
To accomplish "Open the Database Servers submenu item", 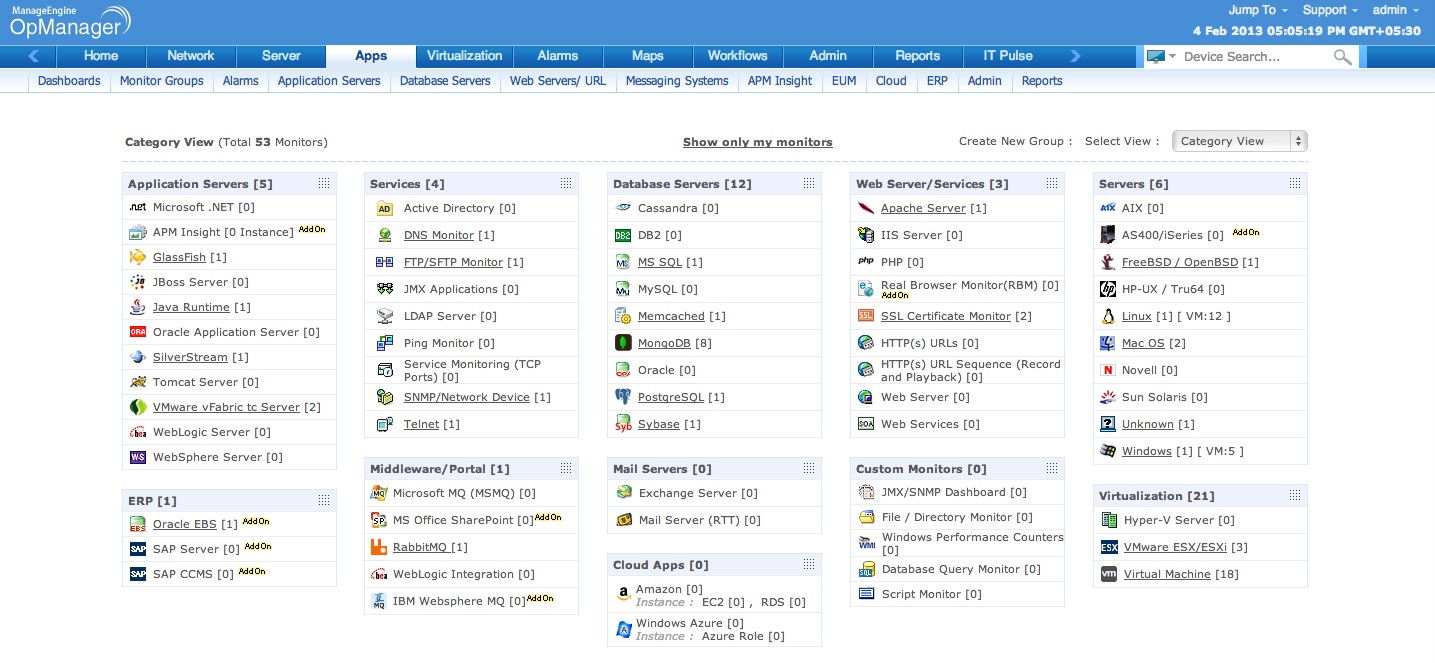I will (445, 81).
